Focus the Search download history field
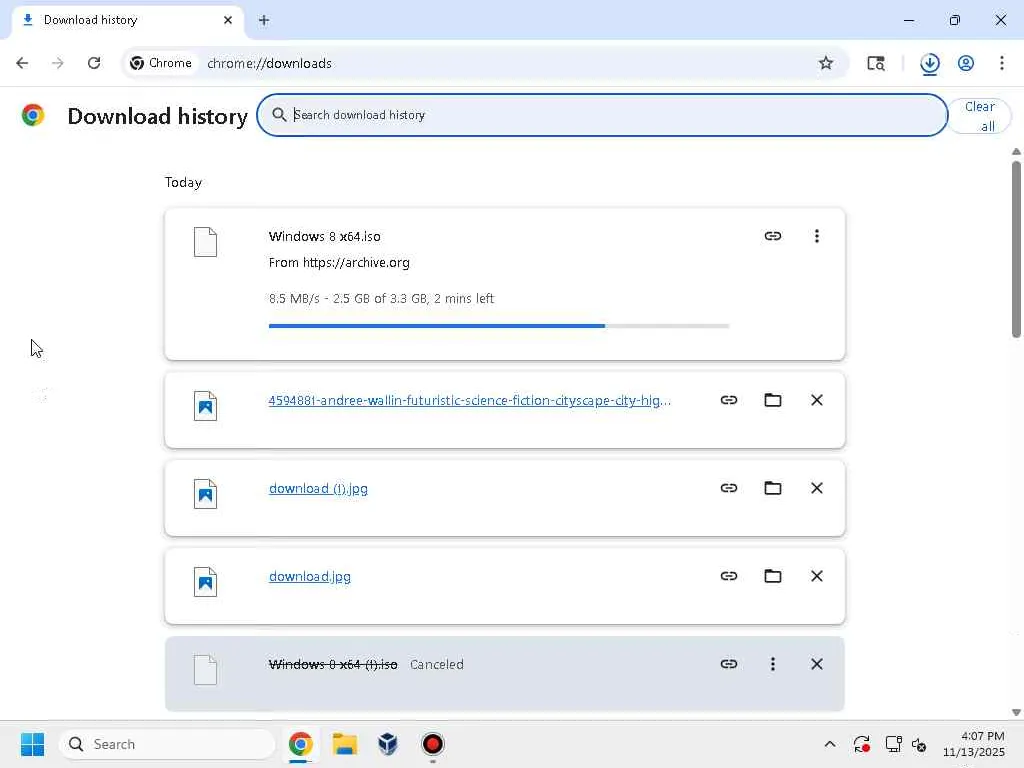This screenshot has height=768, width=1024. click(602, 115)
